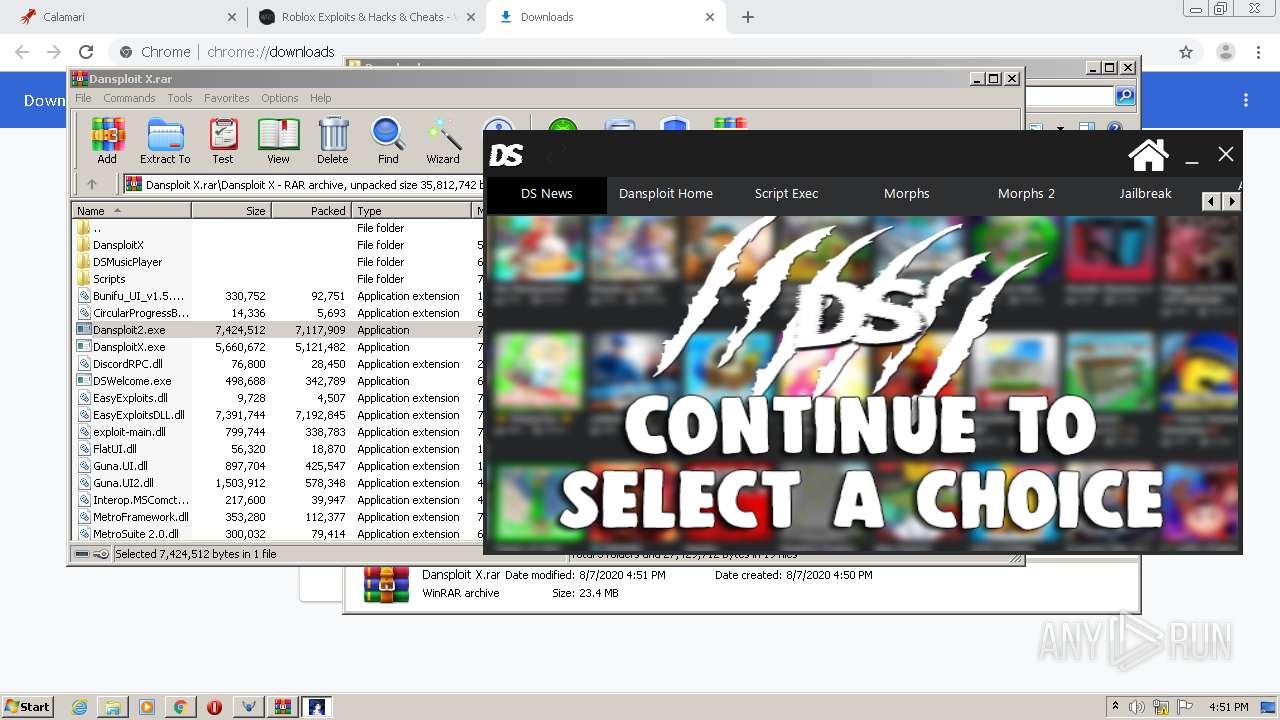
Task: Open the Morphs tab
Action: 907,194
